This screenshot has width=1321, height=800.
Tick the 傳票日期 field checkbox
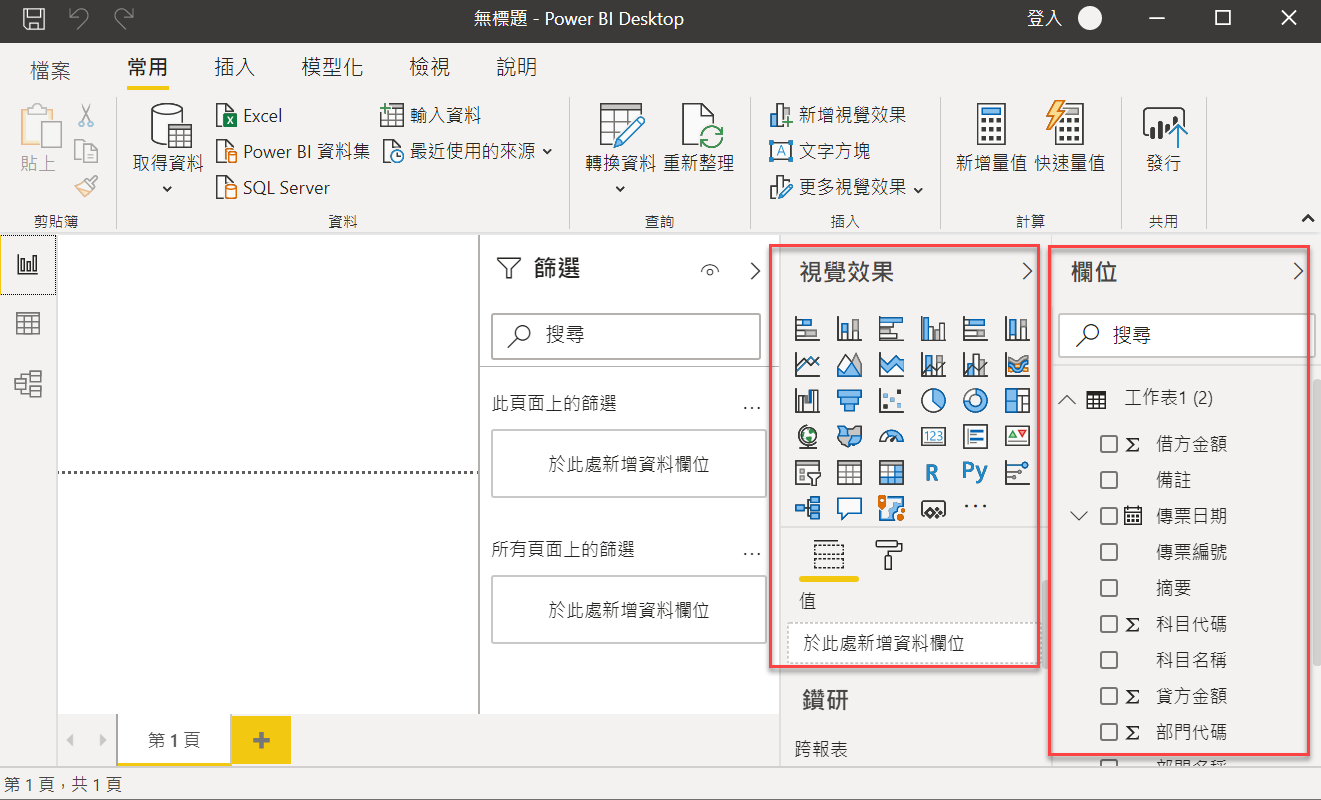1108,516
